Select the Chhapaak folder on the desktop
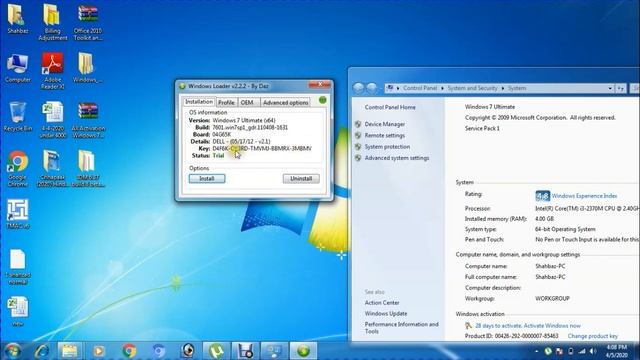 point(52,168)
